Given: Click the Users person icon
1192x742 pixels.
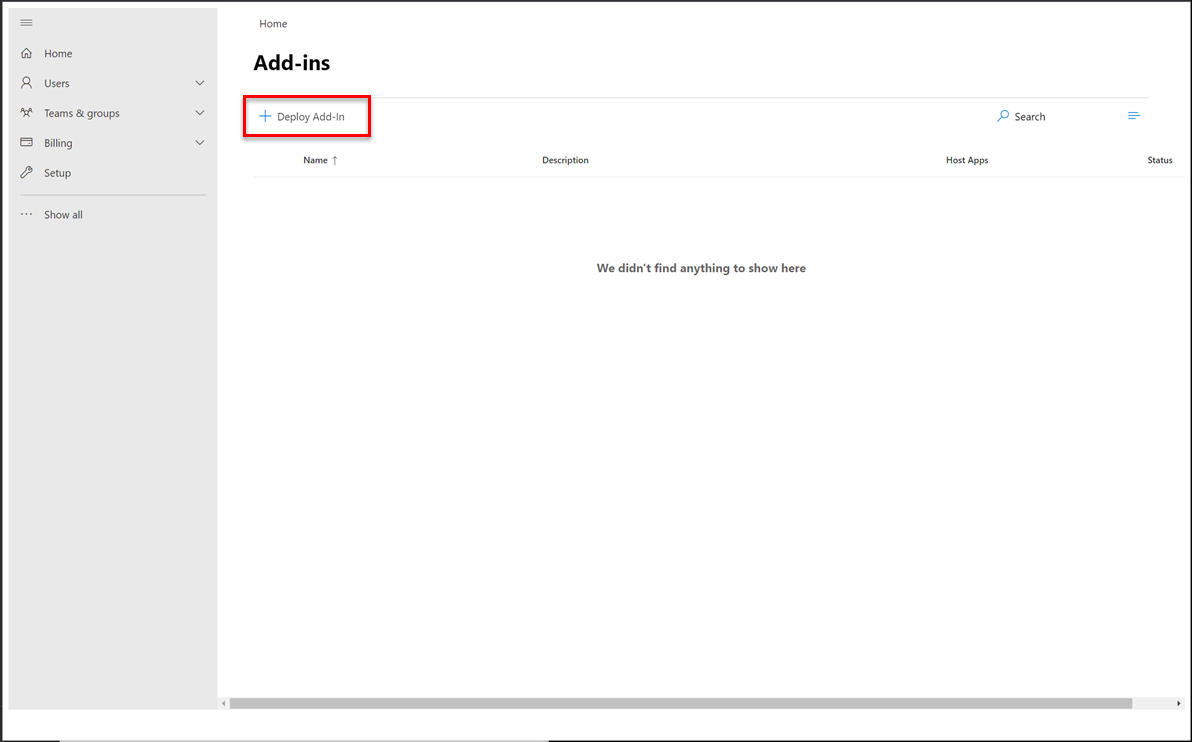Looking at the screenshot, I should tap(27, 83).
